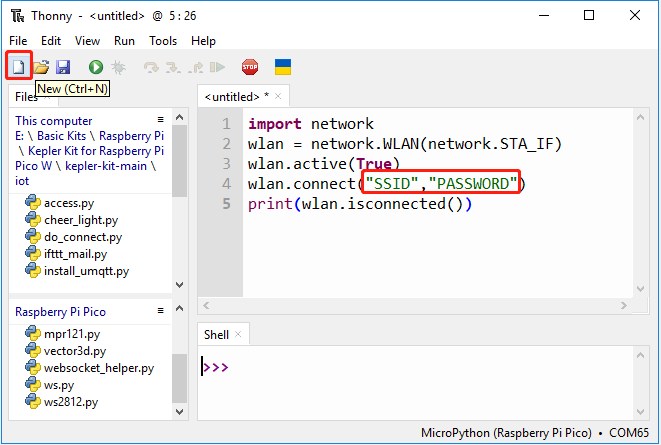Stop the backend with the red STOP icon
Image resolution: width=661 pixels, height=445 pixels.
250,67
